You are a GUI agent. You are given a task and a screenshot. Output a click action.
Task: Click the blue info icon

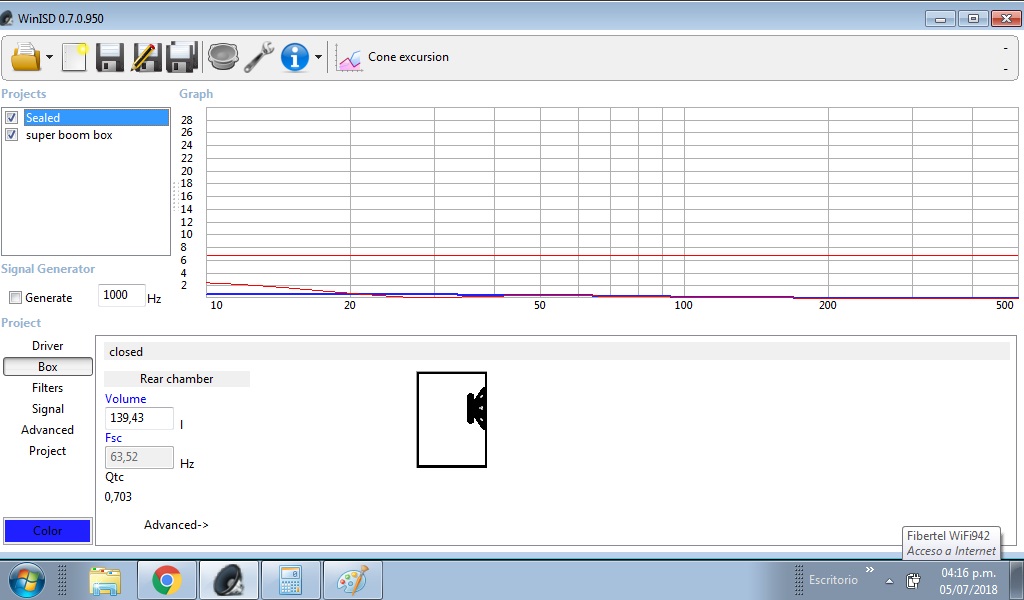pos(295,57)
